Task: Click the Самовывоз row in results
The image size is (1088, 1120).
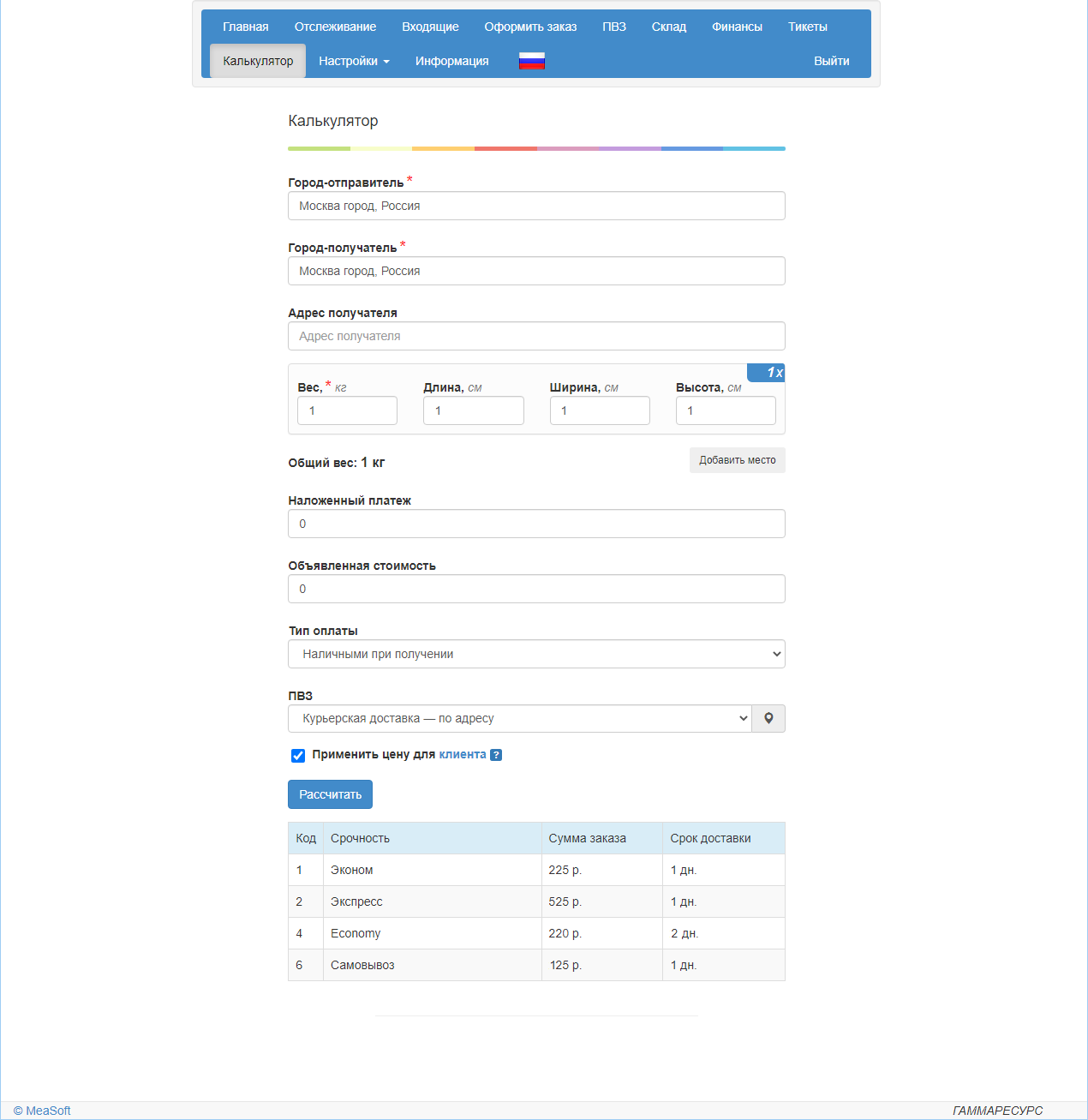Action: click(x=536, y=965)
